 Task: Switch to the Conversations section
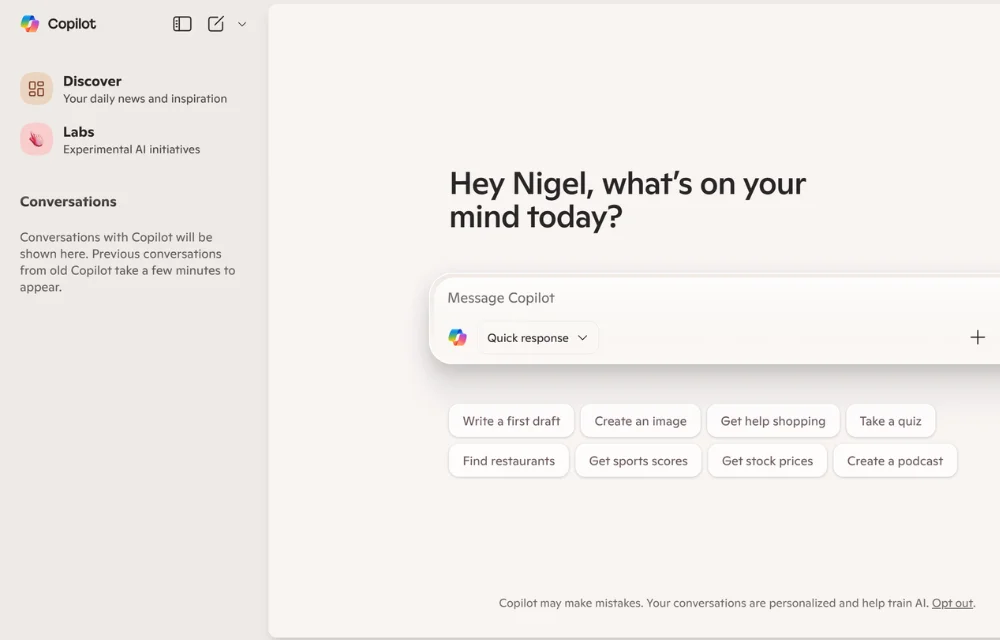point(67,201)
